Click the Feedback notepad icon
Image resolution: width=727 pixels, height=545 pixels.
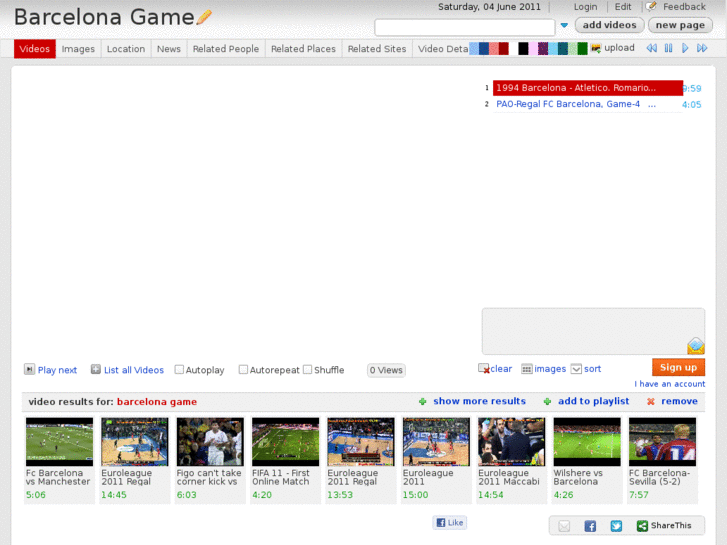(x=651, y=6)
